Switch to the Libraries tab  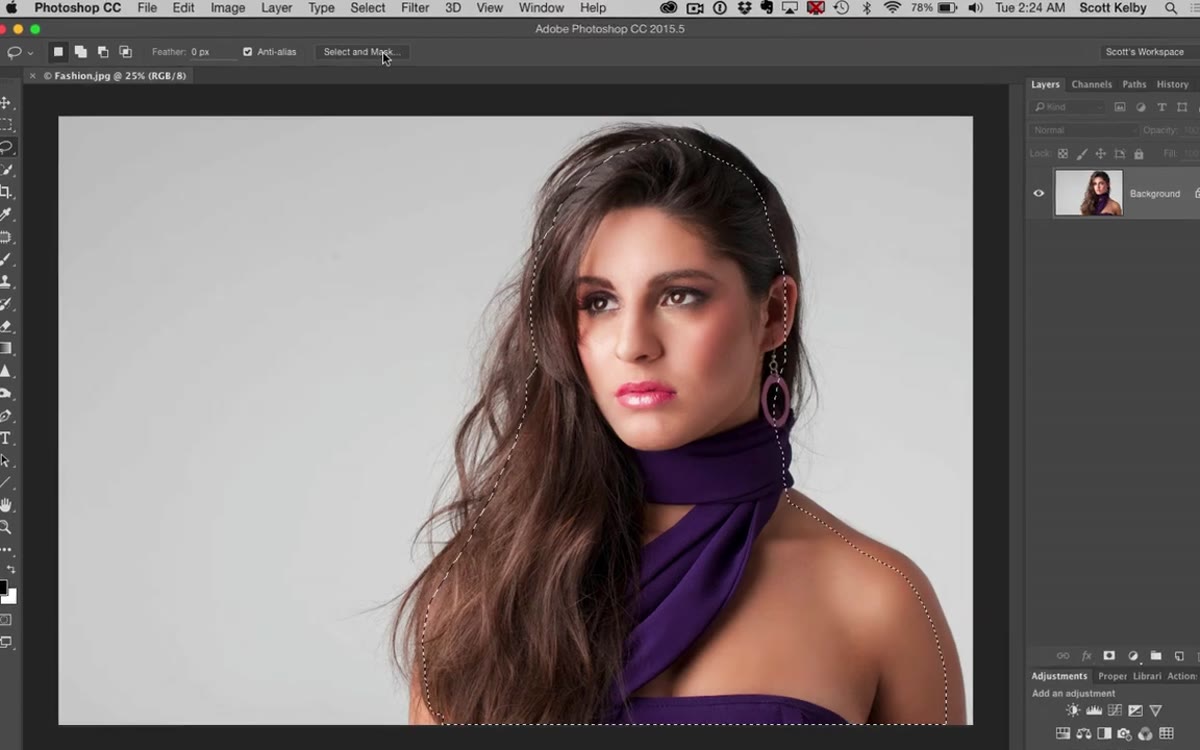[x=1147, y=676]
